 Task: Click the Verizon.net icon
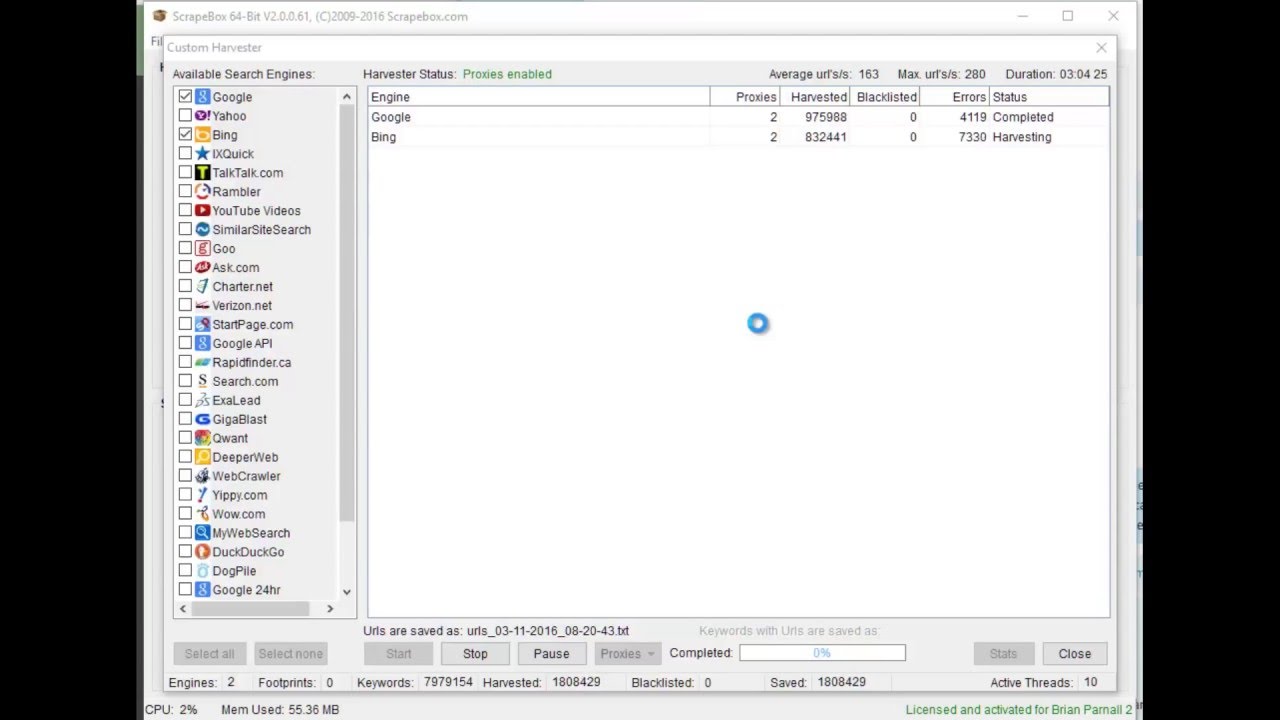[202, 306]
